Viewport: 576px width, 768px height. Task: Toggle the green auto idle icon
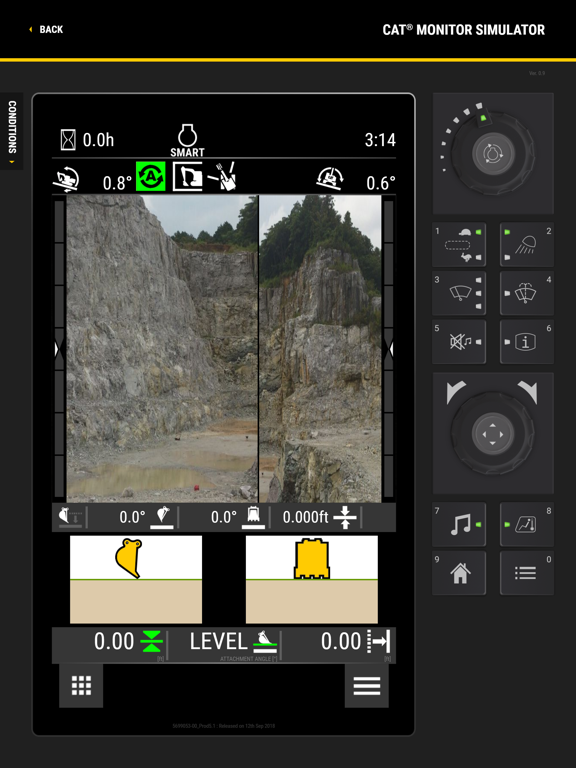pos(150,176)
